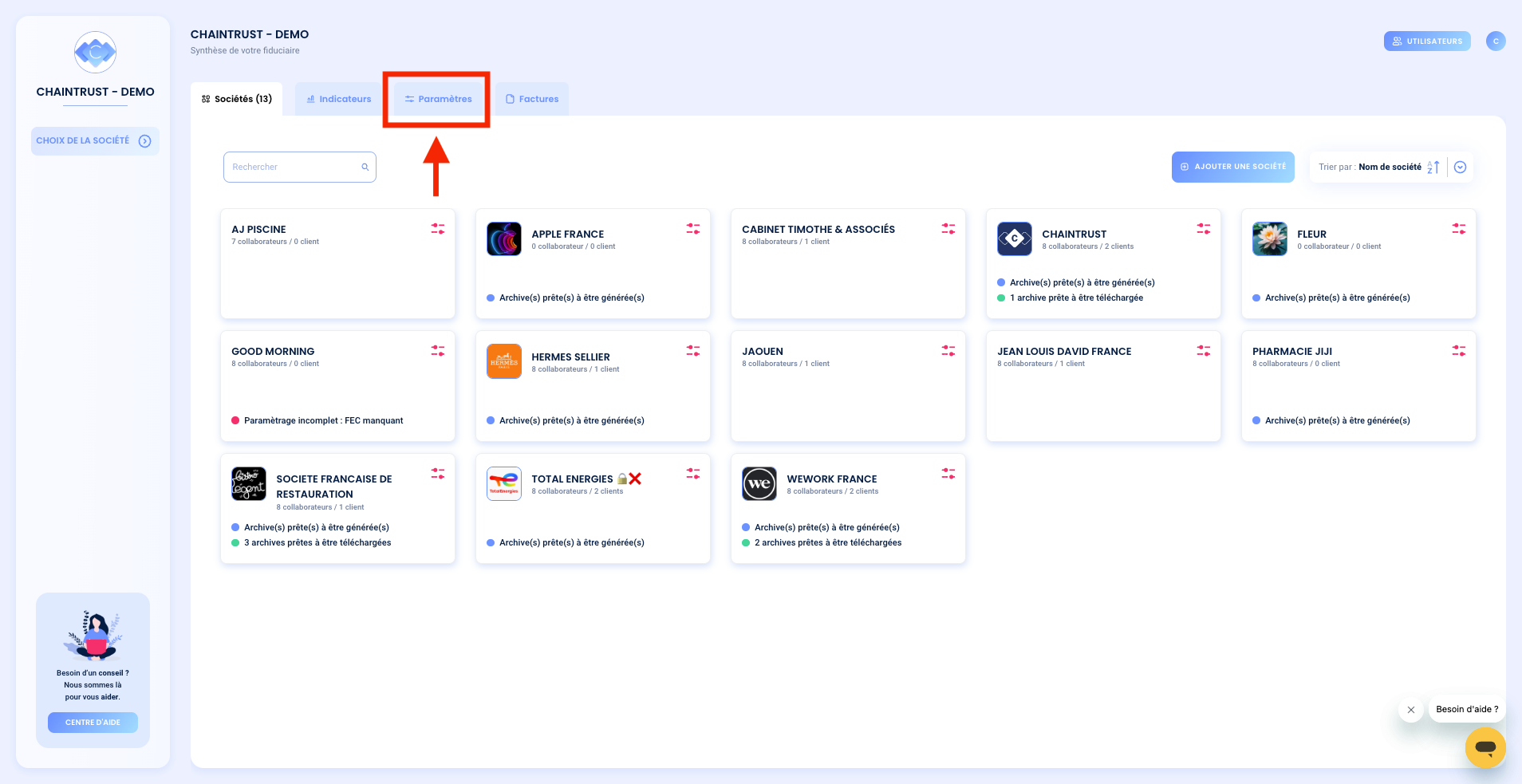
Task: Click '8 collaborateurs / 2 clients' under CHAINTRUST
Action: tap(1087, 246)
